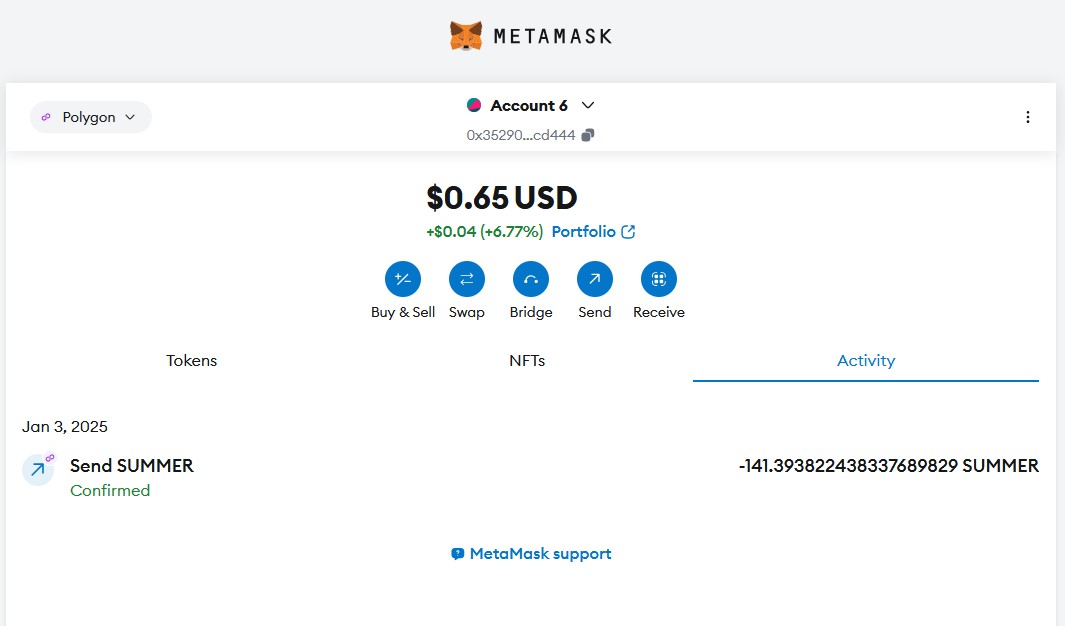Expand the Account 6 picker chevron
Screen dimensions: 1065x626
(588, 105)
